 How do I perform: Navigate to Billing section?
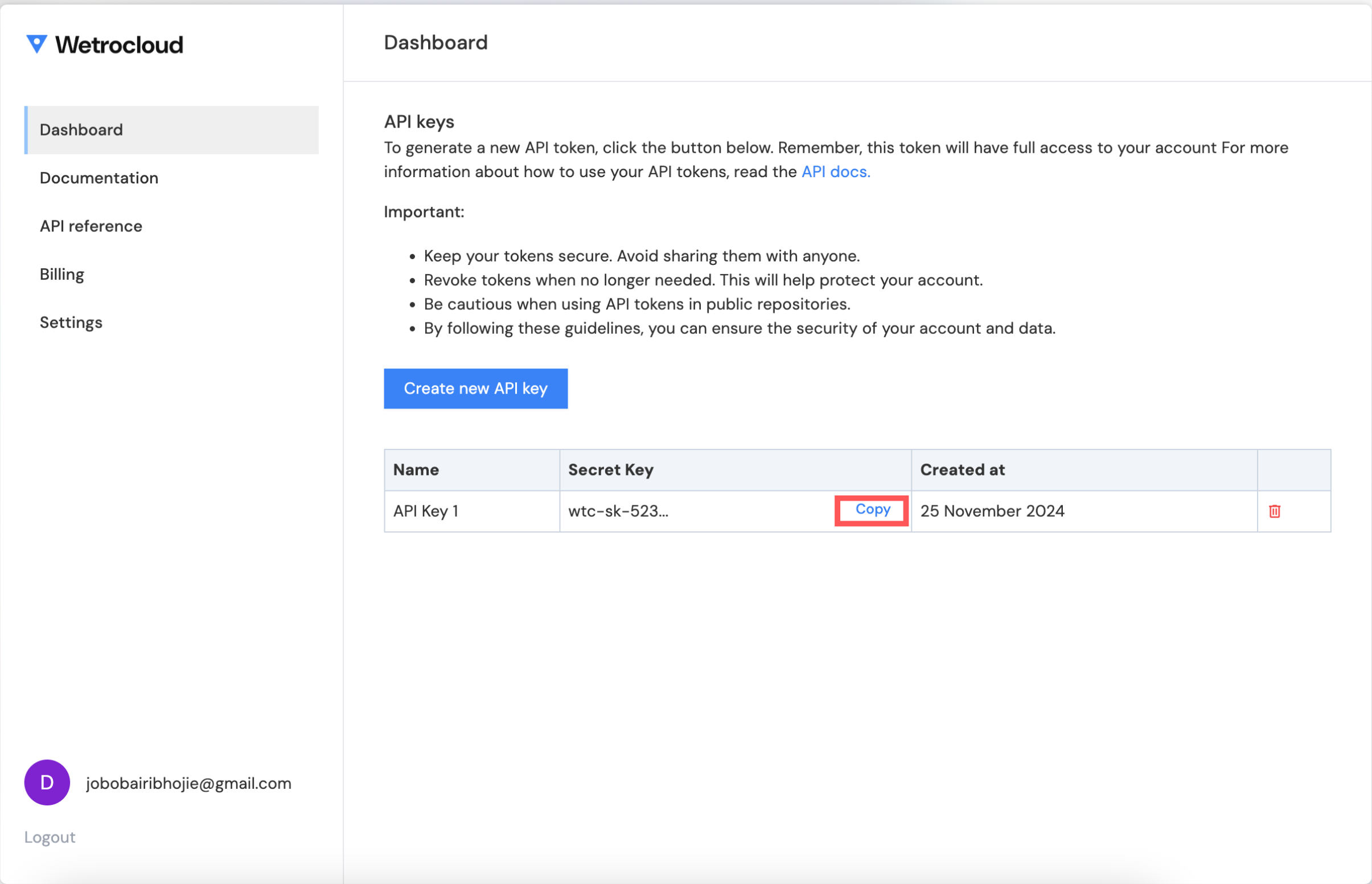62,275
